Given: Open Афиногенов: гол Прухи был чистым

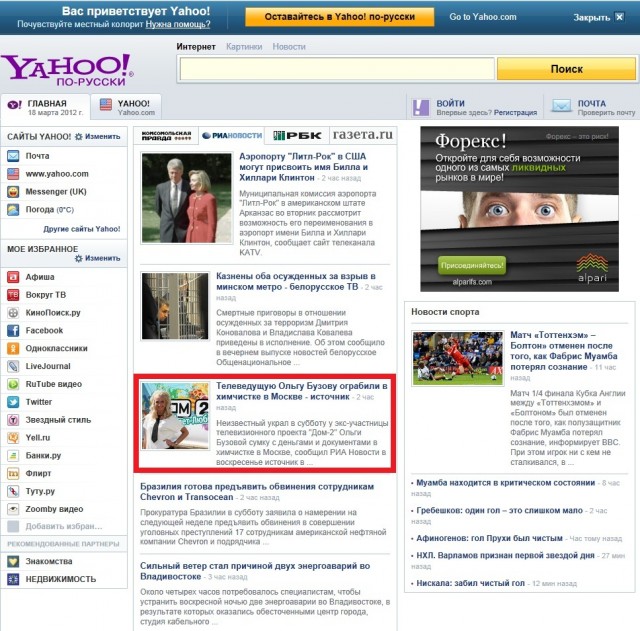Looking at the screenshot, I should pyautogui.click(x=489, y=538).
